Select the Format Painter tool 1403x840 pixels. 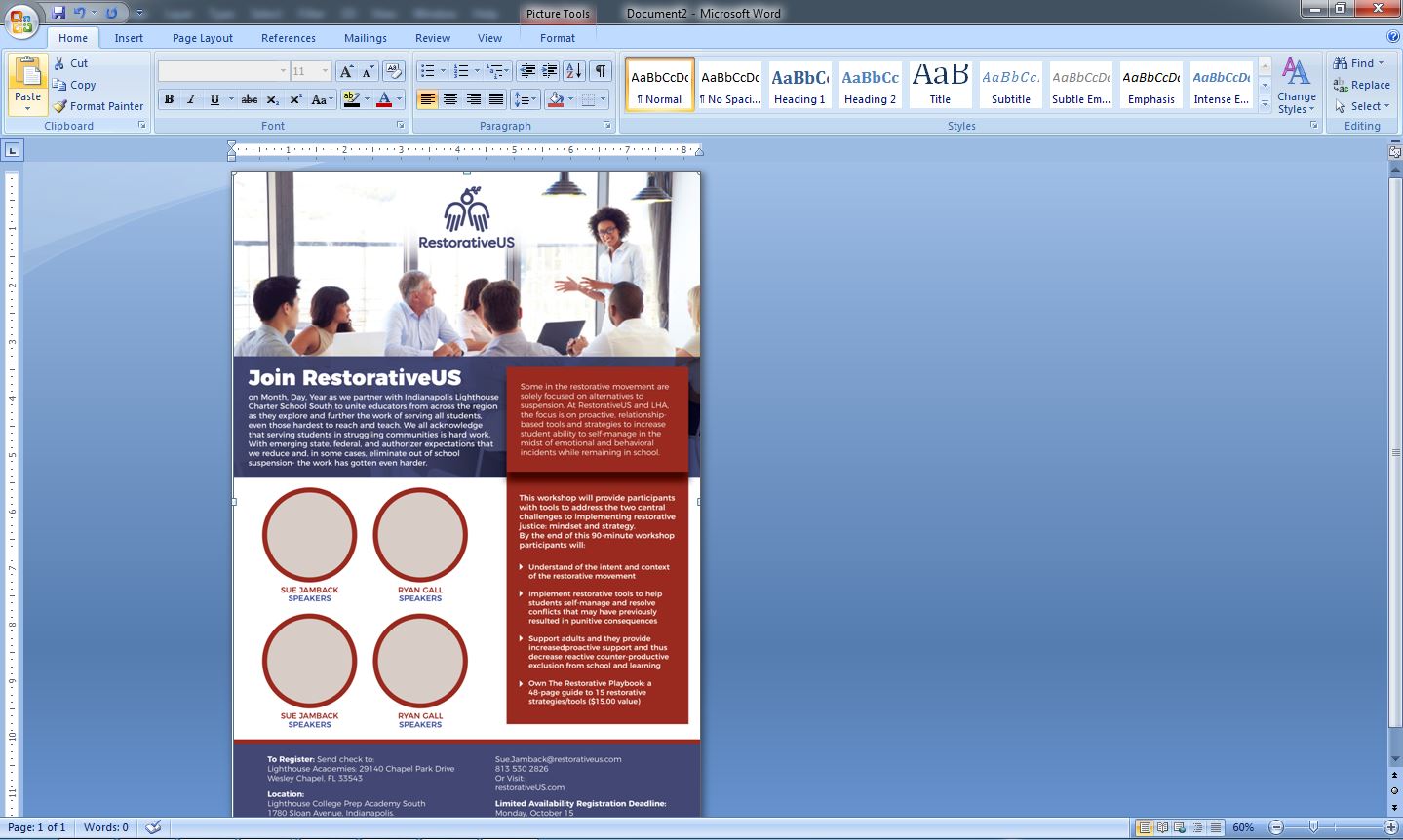pyautogui.click(x=58, y=106)
